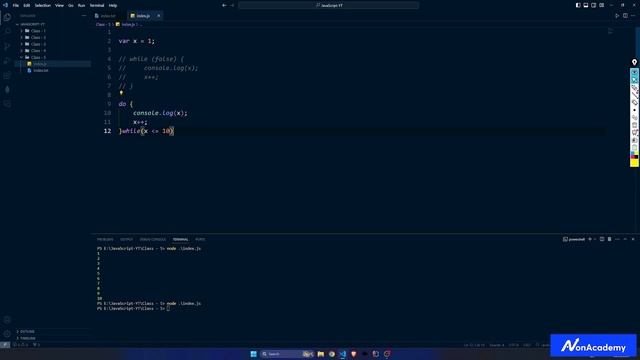Select index.txt in Explorer tree
640x360 pixels.
(x=40, y=71)
